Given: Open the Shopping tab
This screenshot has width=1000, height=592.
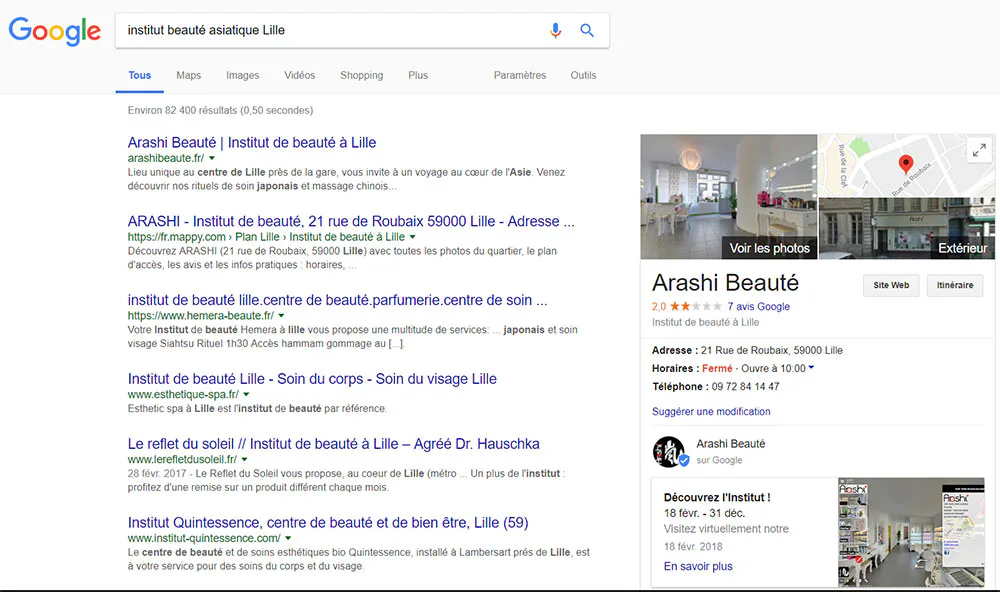Looking at the screenshot, I should tap(362, 75).
